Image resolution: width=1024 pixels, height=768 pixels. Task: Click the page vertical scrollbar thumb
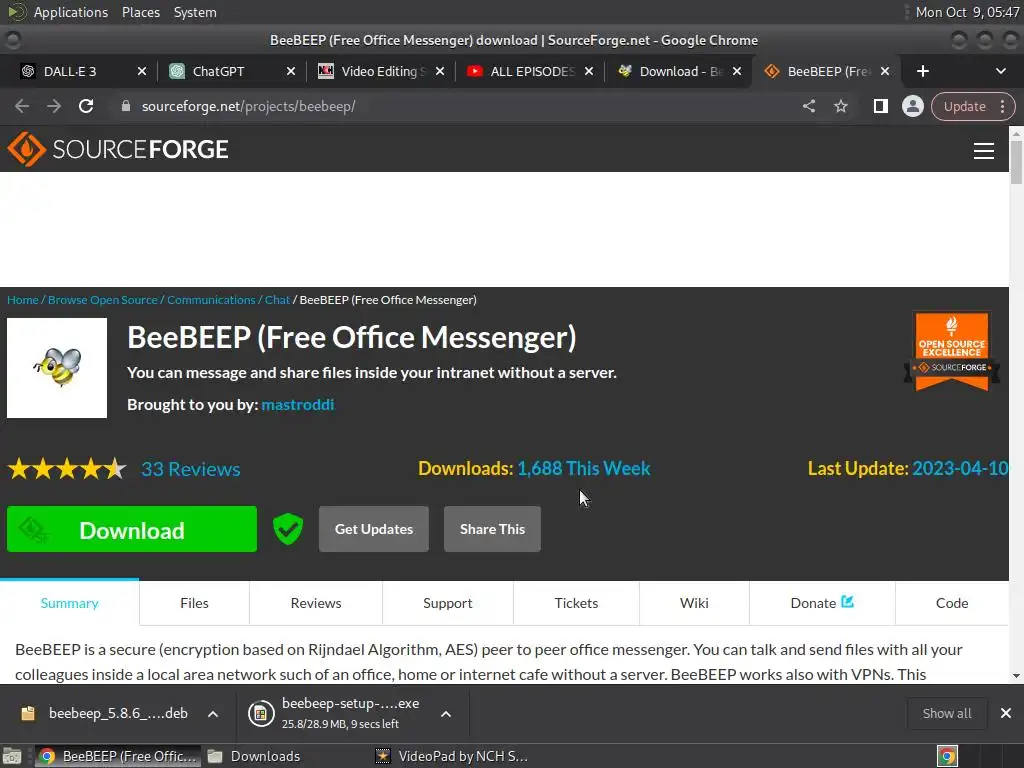click(x=1016, y=162)
